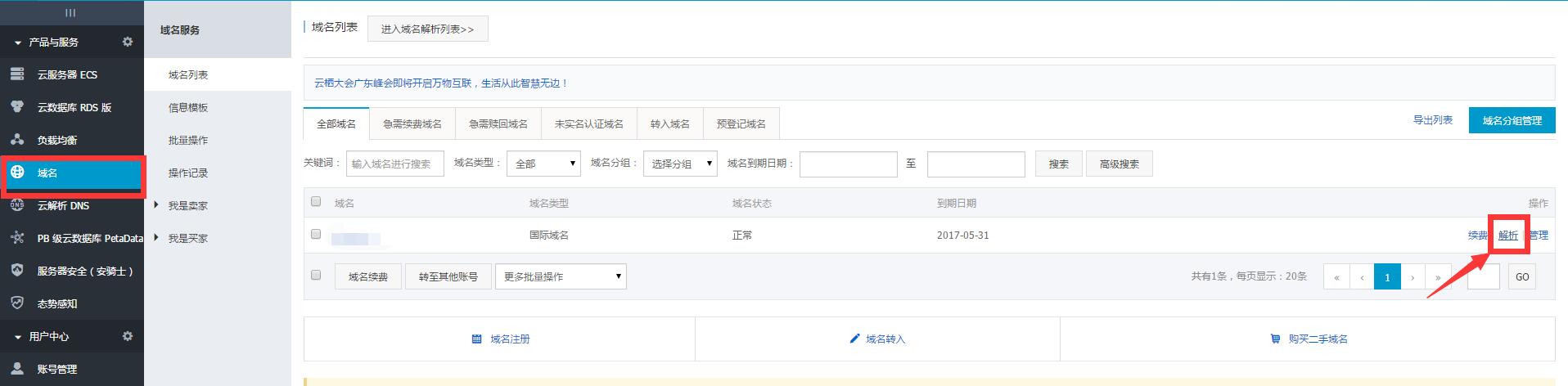1568x386 pixels.
Task: Click the GO page jump button
Action: point(1522,276)
